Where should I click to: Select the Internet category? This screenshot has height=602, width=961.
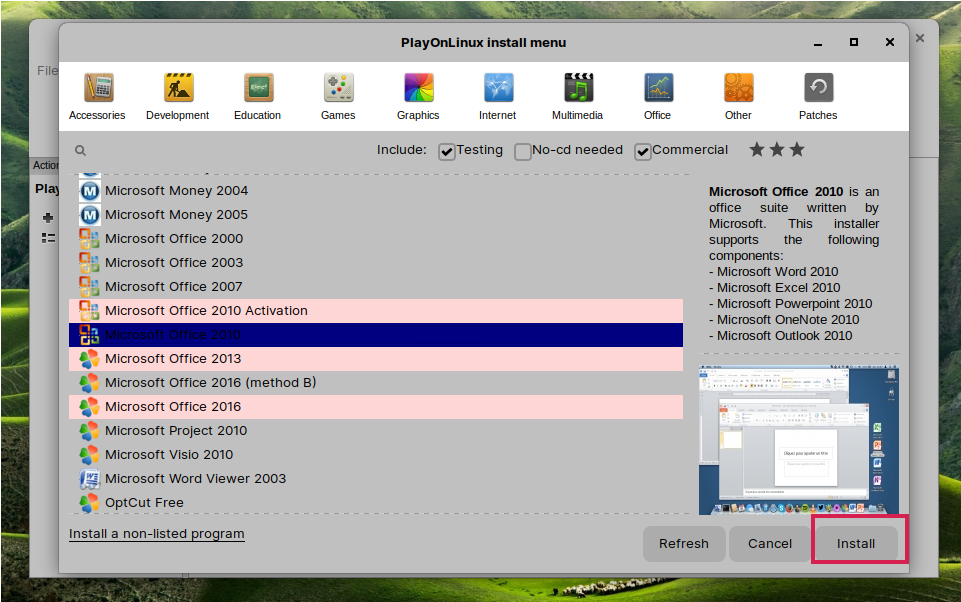tap(498, 97)
